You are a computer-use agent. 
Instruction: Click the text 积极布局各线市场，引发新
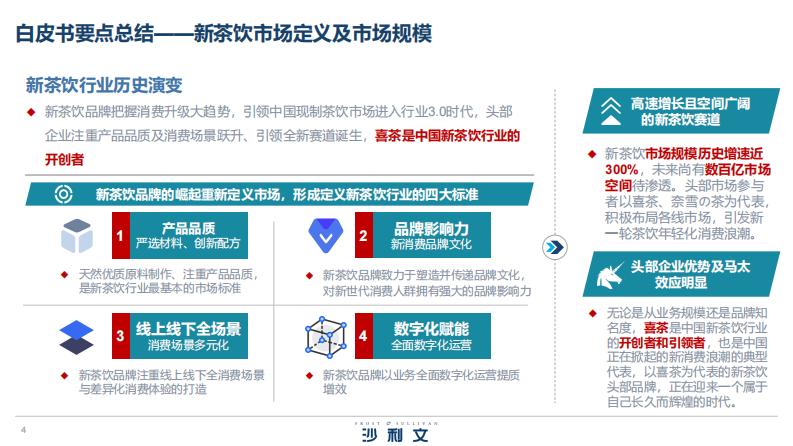[x=684, y=218]
